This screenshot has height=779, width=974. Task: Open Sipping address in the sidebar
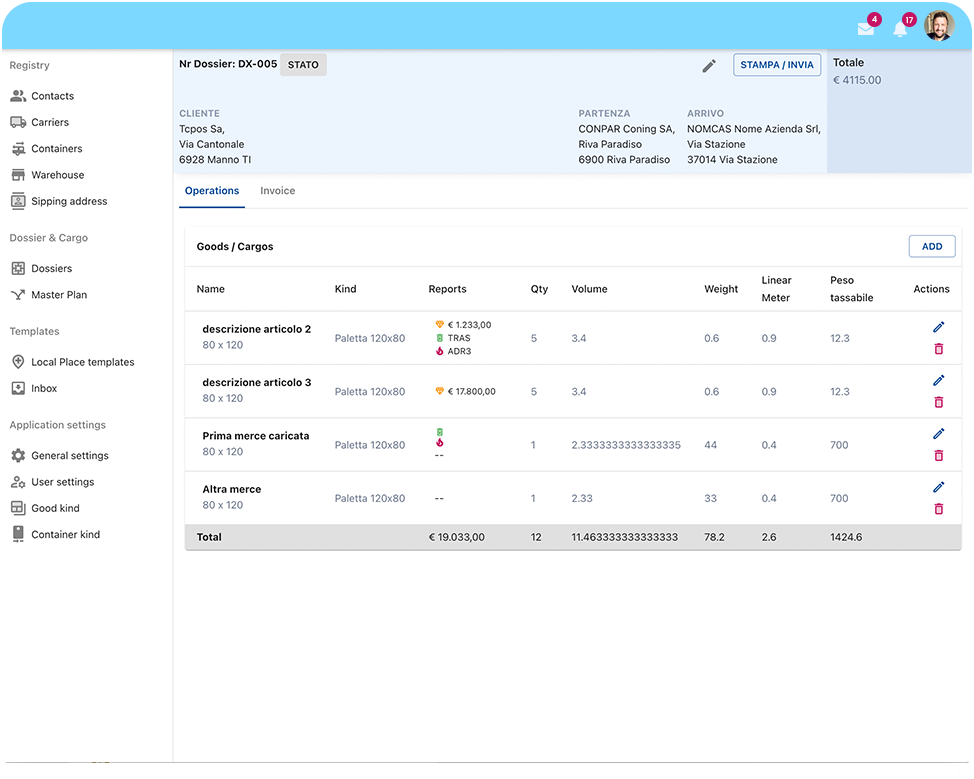click(69, 201)
